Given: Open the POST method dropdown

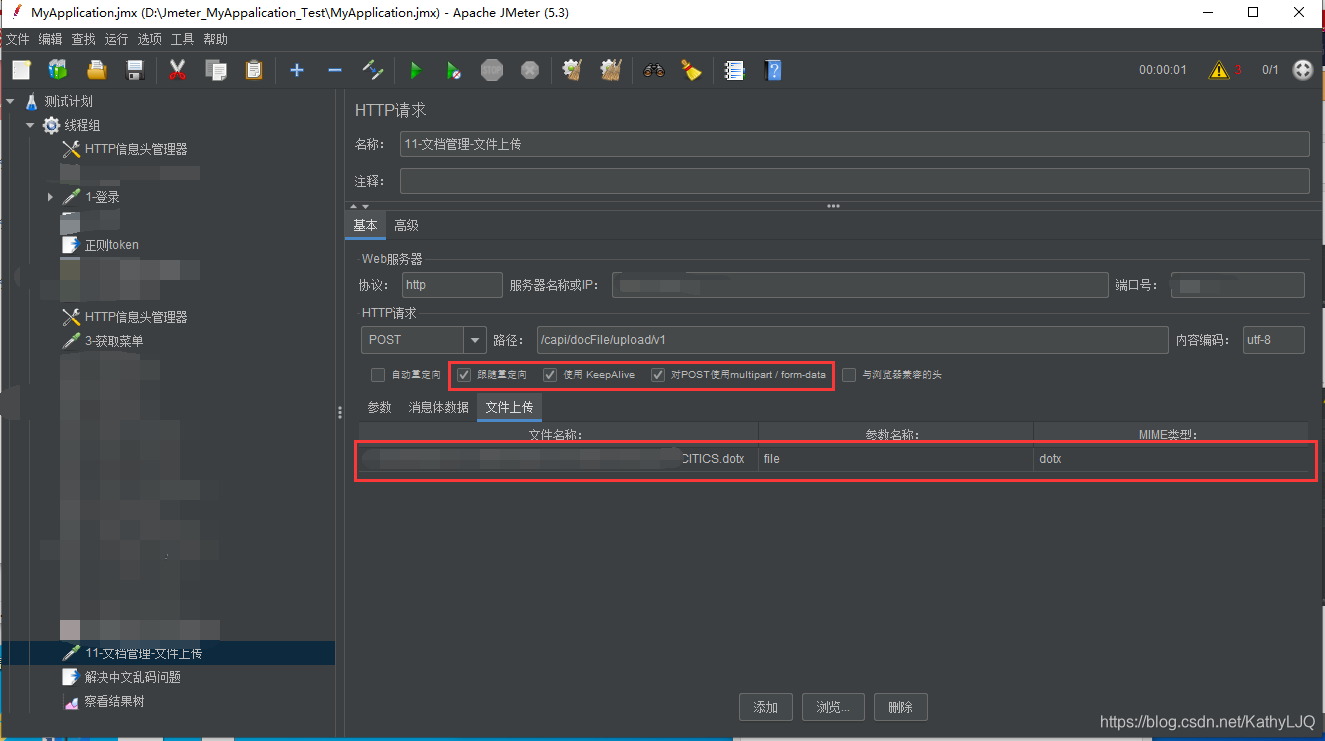Looking at the screenshot, I should [x=475, y=340].
